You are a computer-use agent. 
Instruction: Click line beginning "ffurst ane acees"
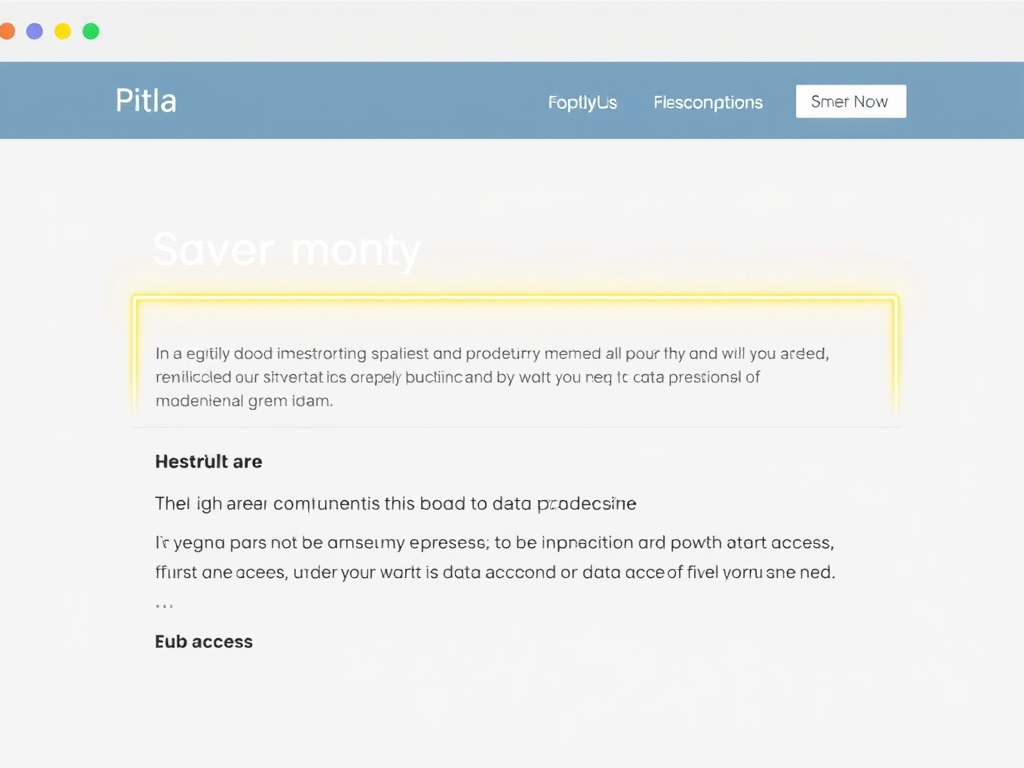(x=495, y=573)
